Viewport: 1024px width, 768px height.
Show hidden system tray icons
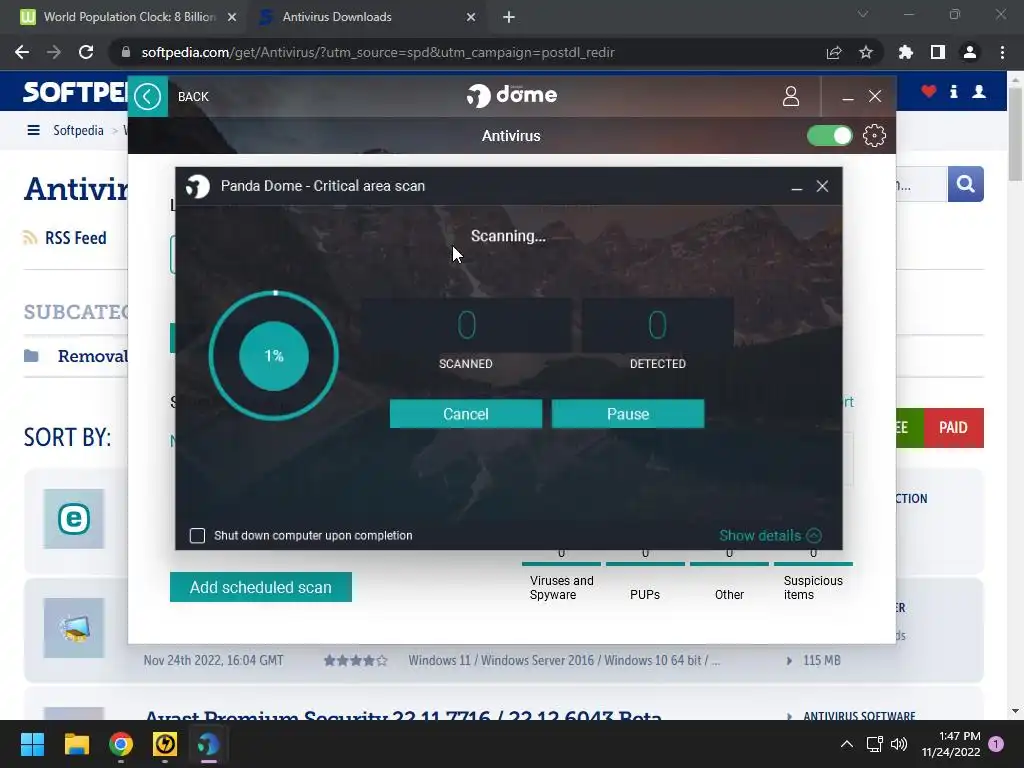pos(846,744)
